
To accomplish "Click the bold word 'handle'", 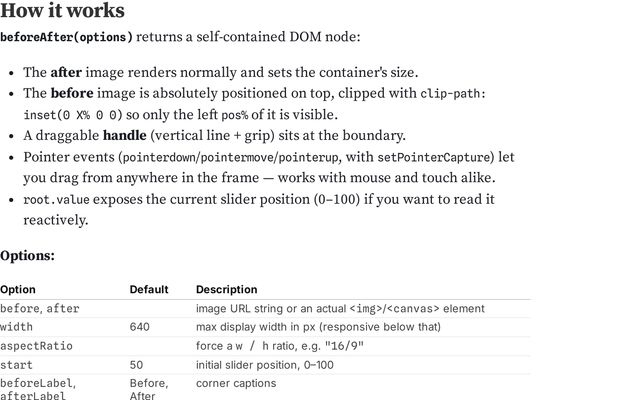I will [x=124, y=136].
